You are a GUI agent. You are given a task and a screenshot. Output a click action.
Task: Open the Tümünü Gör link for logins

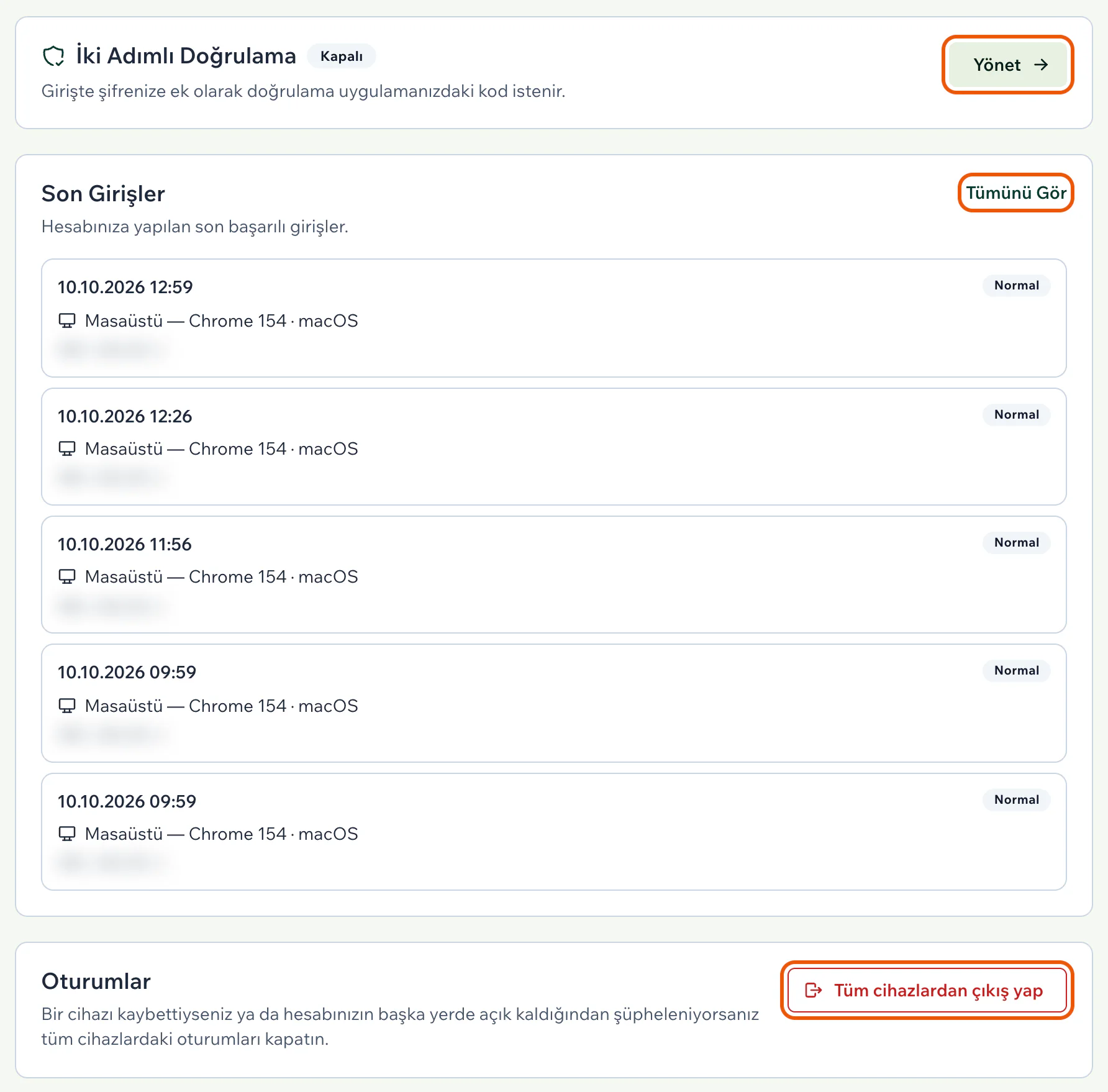click(x=1016, y=193)
